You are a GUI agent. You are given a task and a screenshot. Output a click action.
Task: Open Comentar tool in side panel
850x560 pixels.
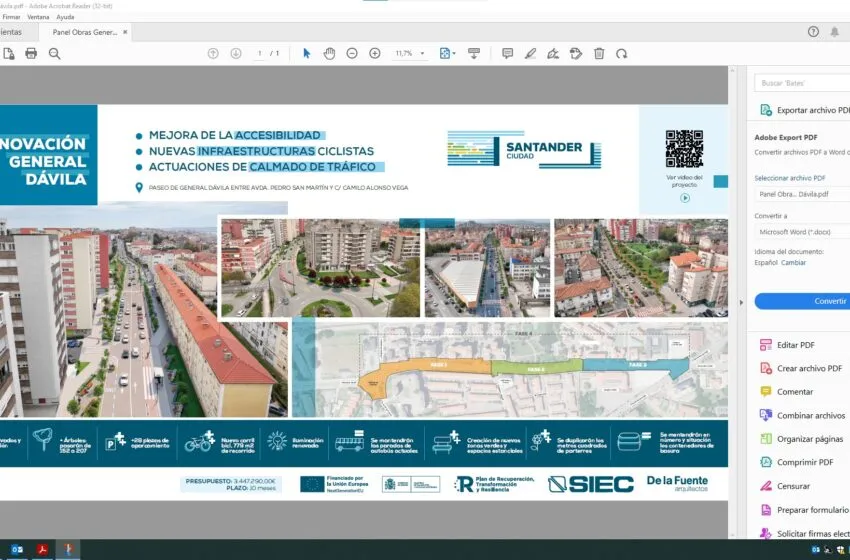(795, 391)
